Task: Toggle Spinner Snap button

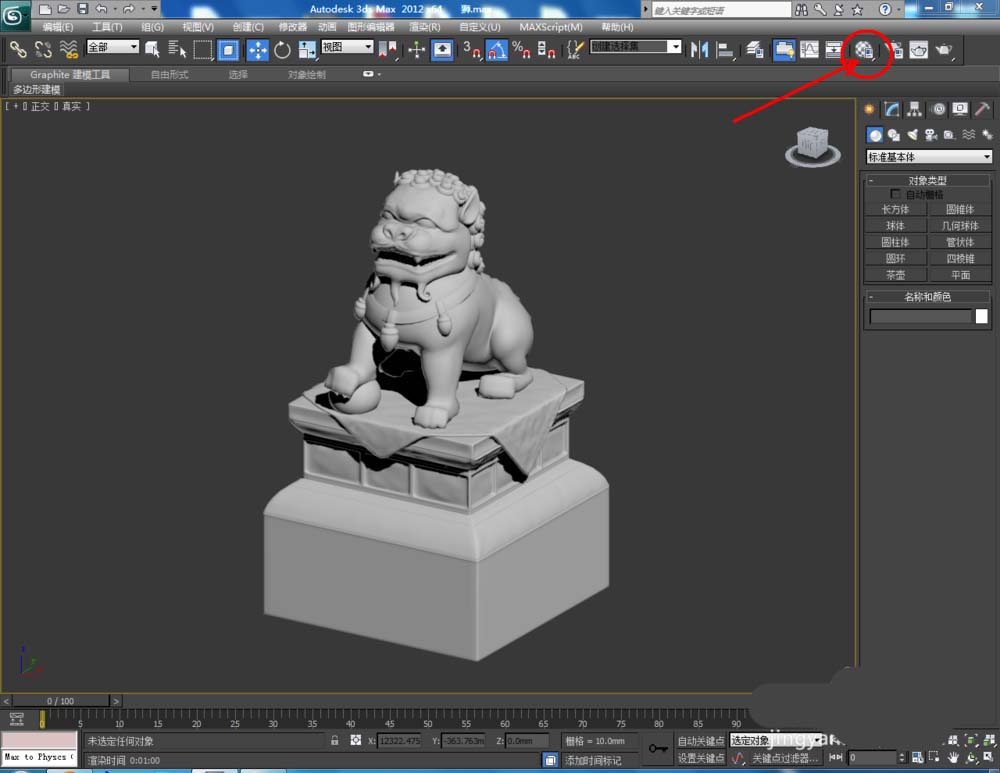Action: point(547,49)
